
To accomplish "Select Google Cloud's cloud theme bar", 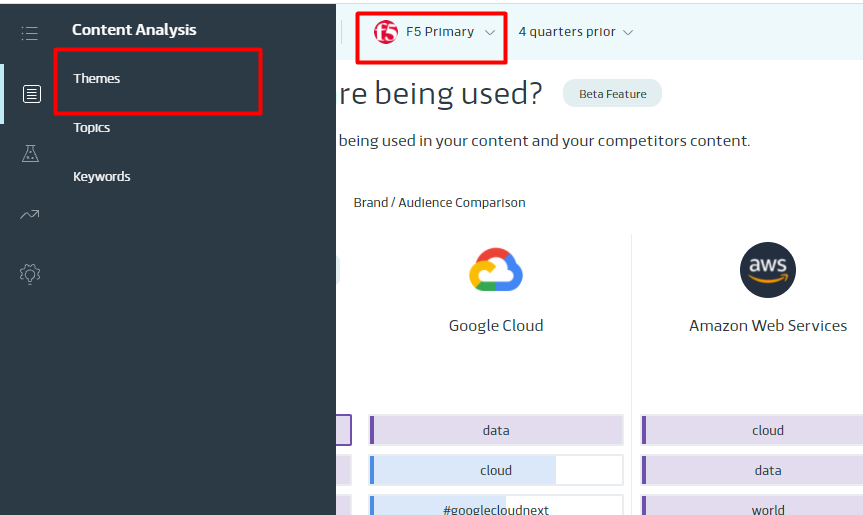I will pos(496,470).
